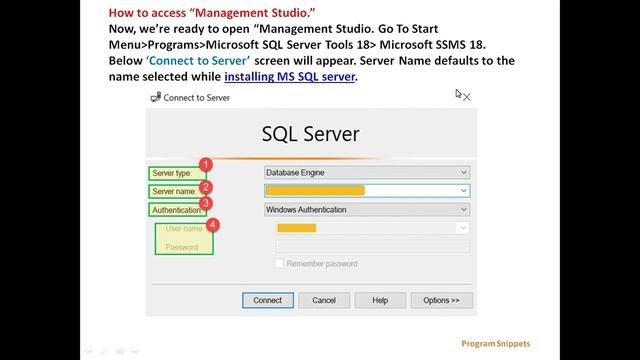
Task: Advance to next slide with faint right arrow
Action: click(x=135, y=351)
